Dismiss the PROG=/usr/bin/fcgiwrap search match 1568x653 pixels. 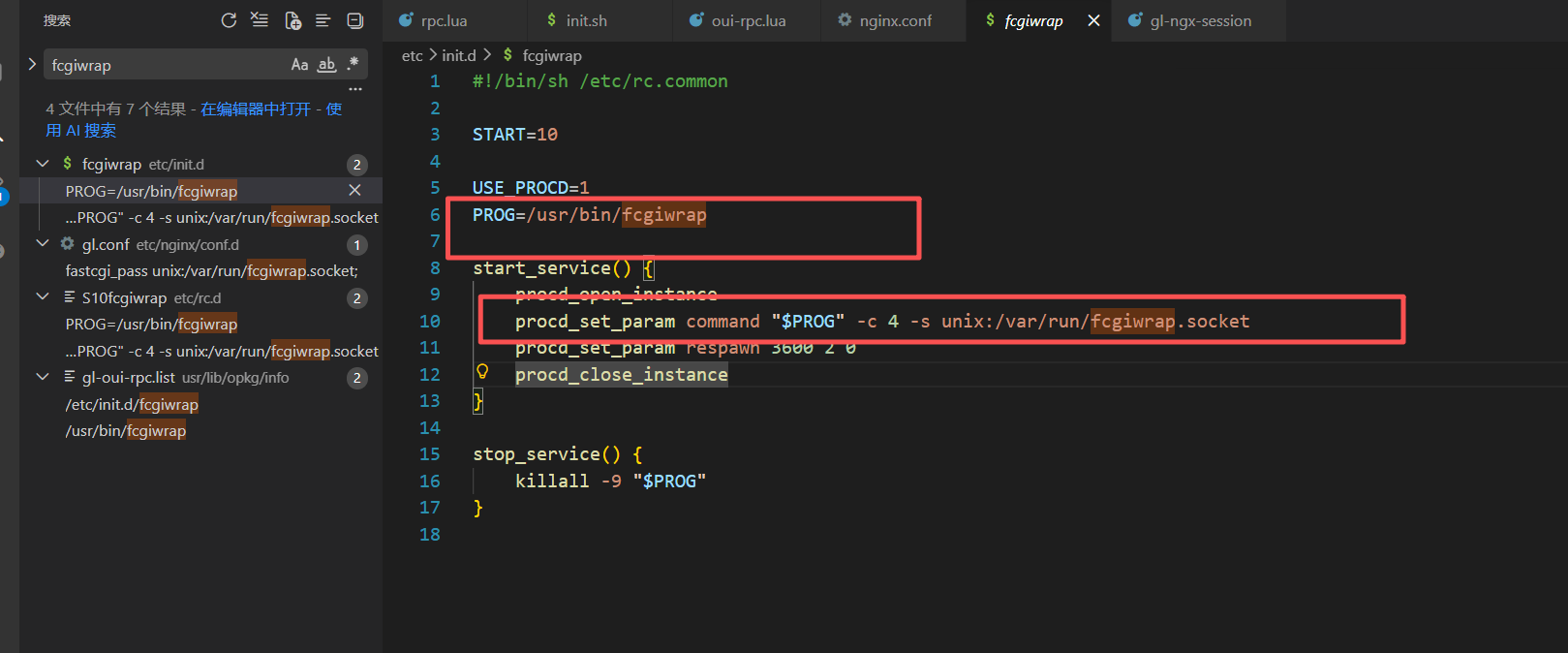pyautogui.click(x=354, y=191)
